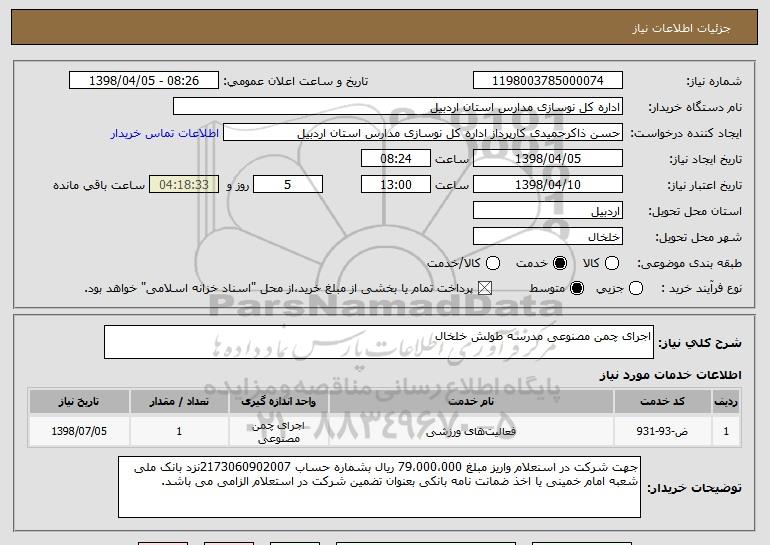Click service name cell فعالیت‌های ورزشی

point(471,432)
